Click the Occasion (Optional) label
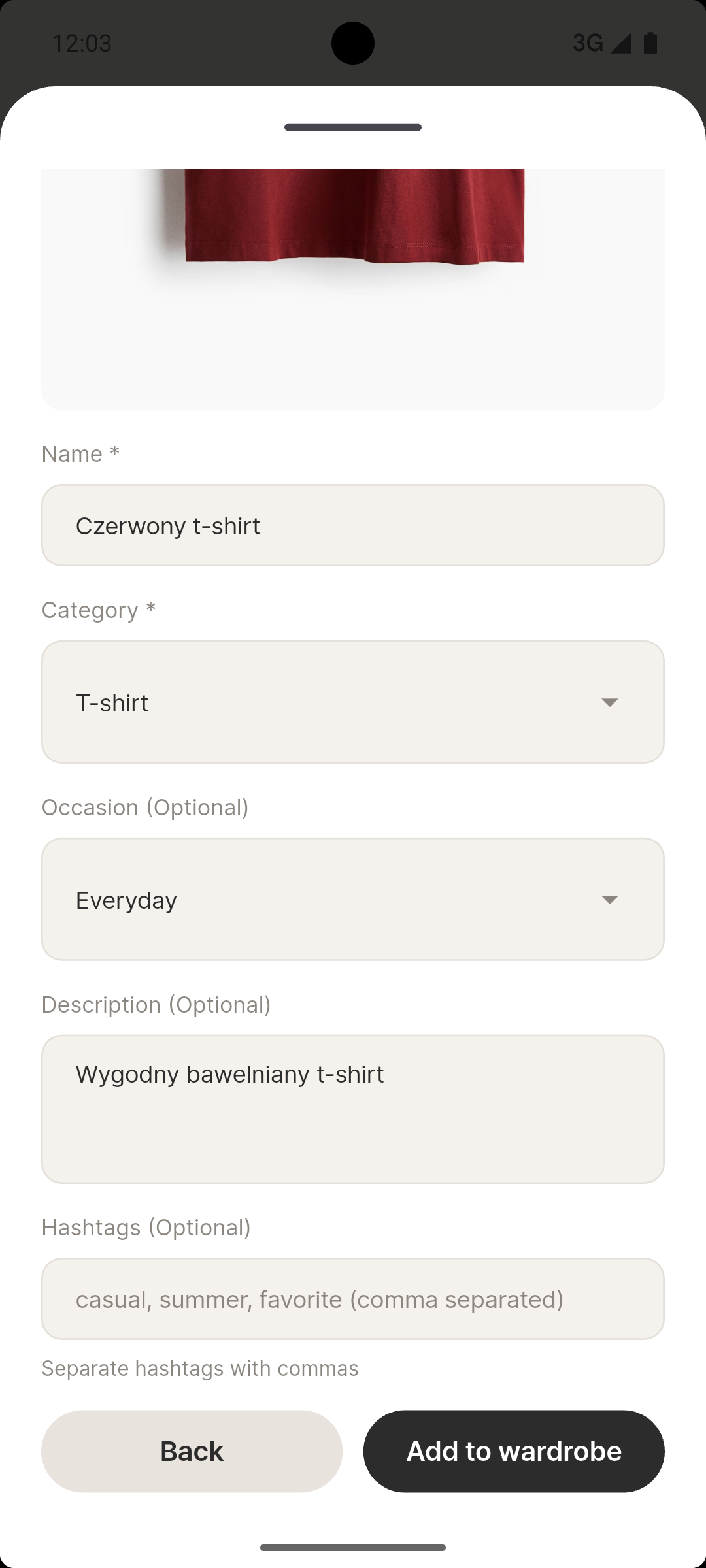 [x=145, y=808]
